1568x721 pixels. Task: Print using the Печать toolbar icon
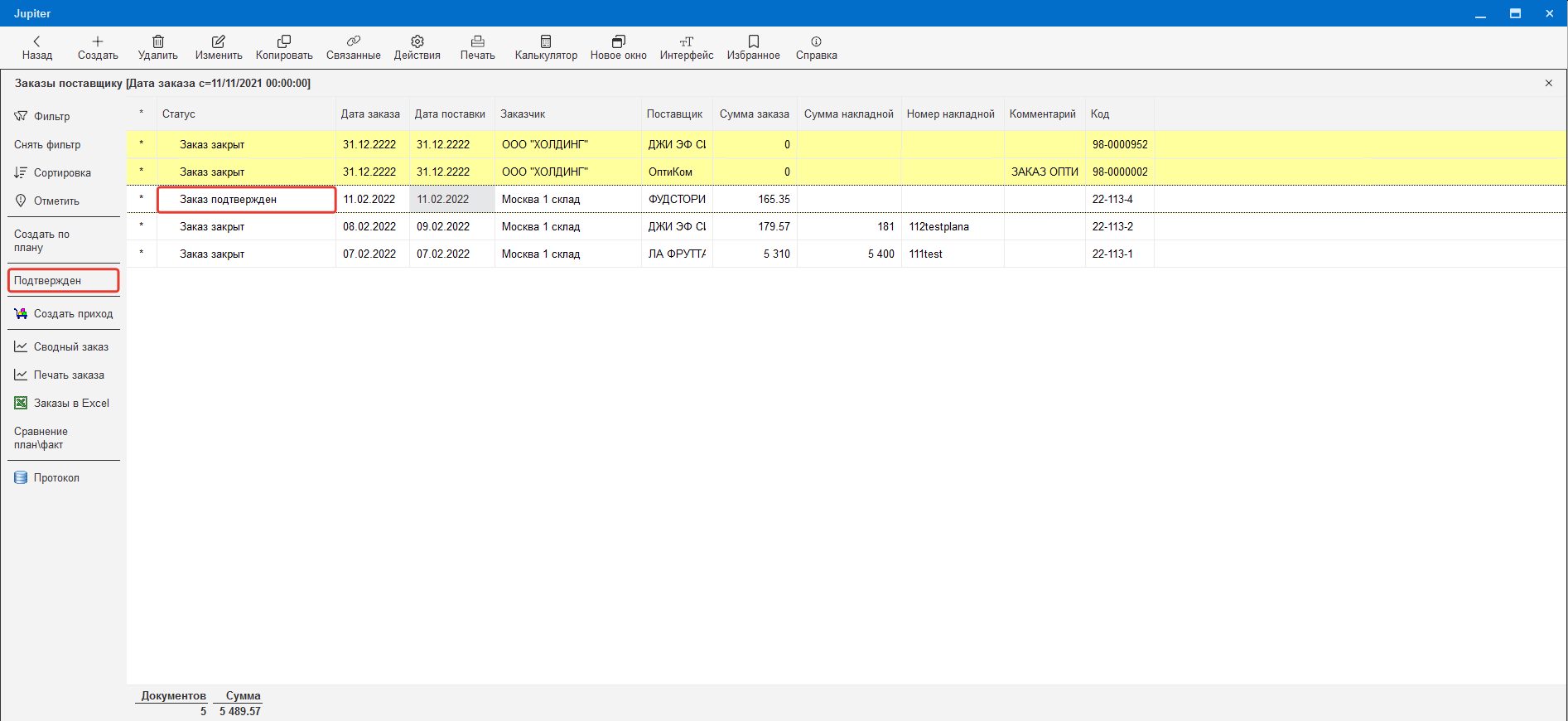[x=478, y=48]
